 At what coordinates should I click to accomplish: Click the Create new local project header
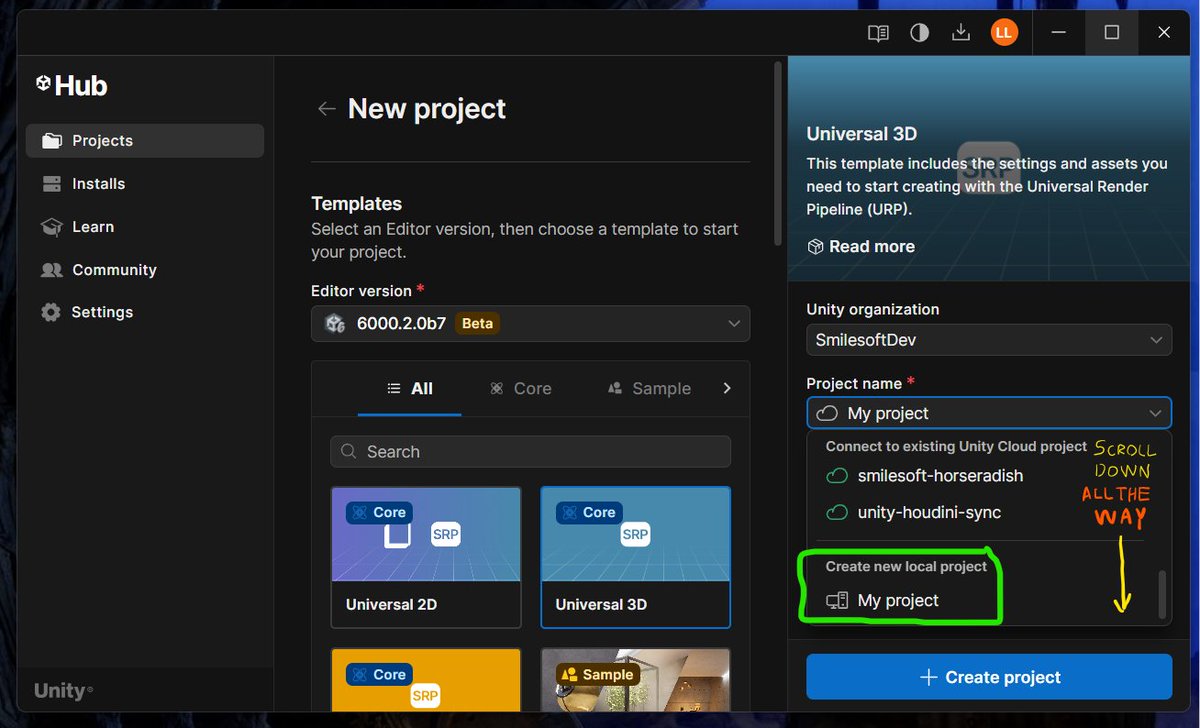click(906, 567)
